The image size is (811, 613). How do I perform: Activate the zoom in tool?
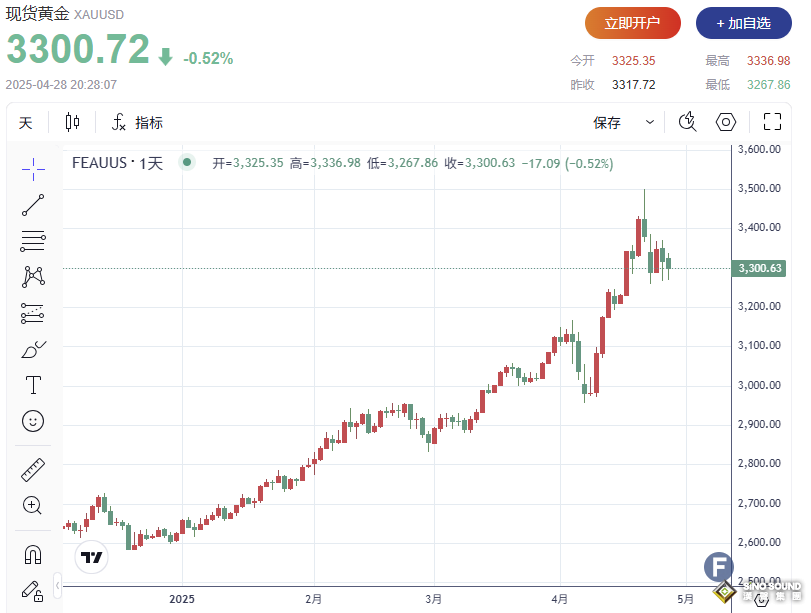(33, 505)
